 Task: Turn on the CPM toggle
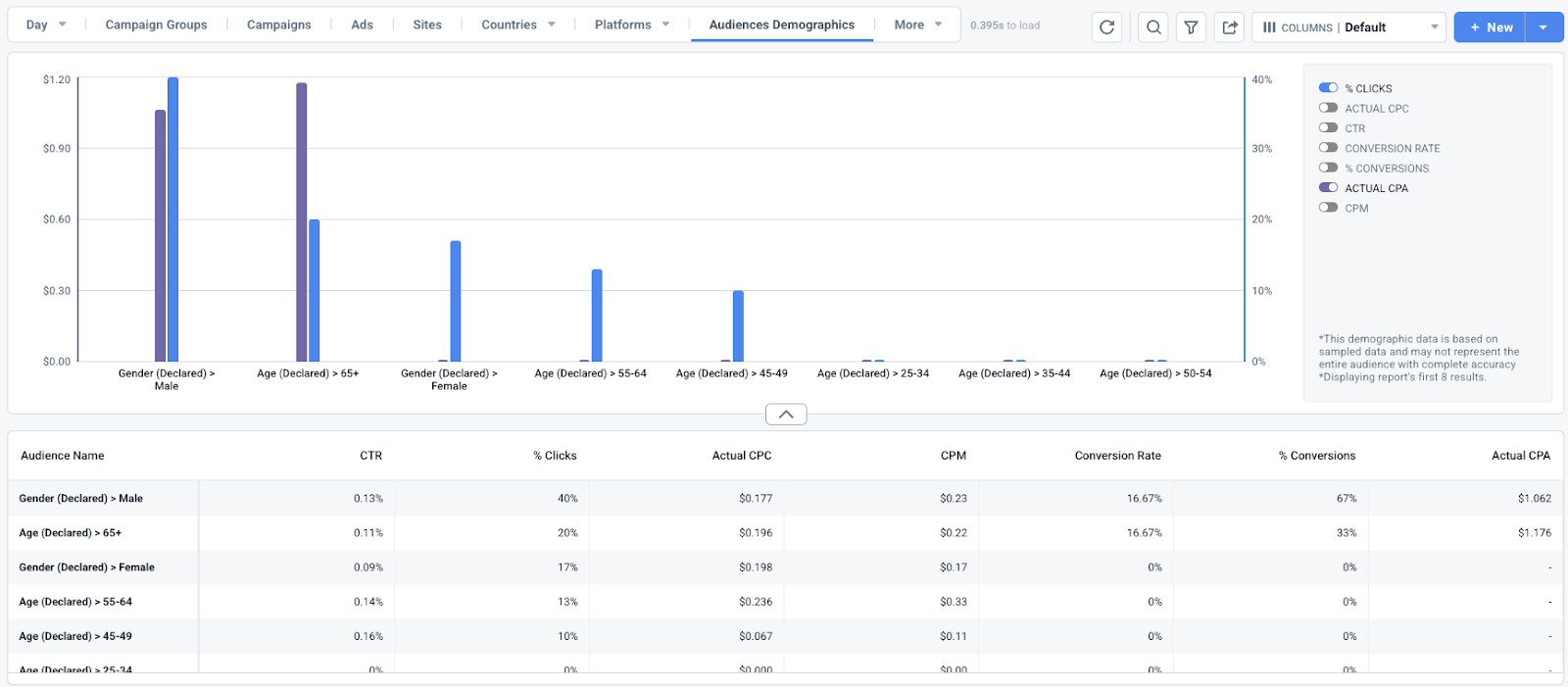point(1328,208)
